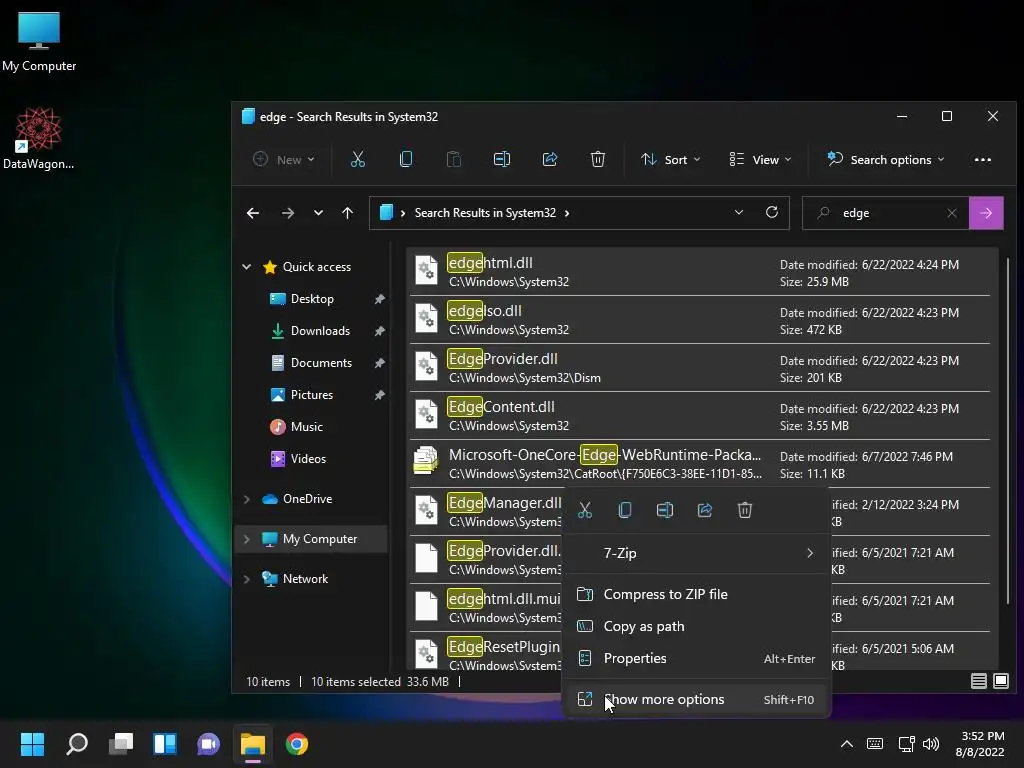Click Copy icon in context menu
The width and height of the screenshot is (1024, 768).
click(x=624, y=510)
